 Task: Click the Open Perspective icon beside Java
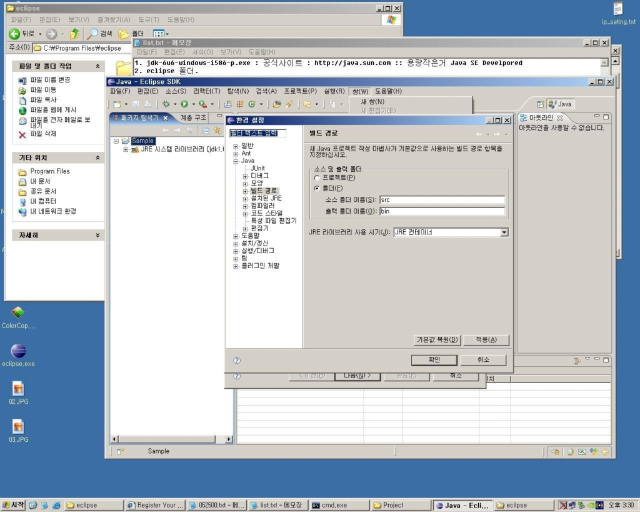(x=540, y=105)
